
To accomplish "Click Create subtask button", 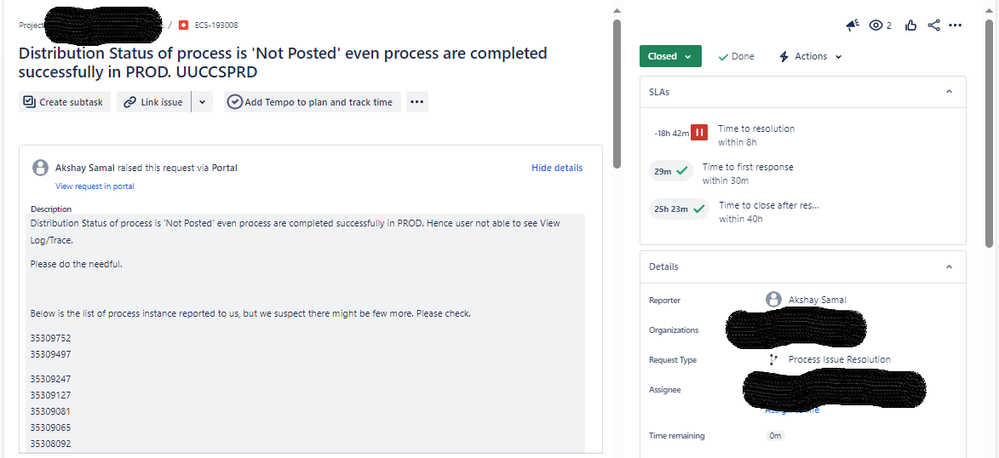I will click(65, 102).
